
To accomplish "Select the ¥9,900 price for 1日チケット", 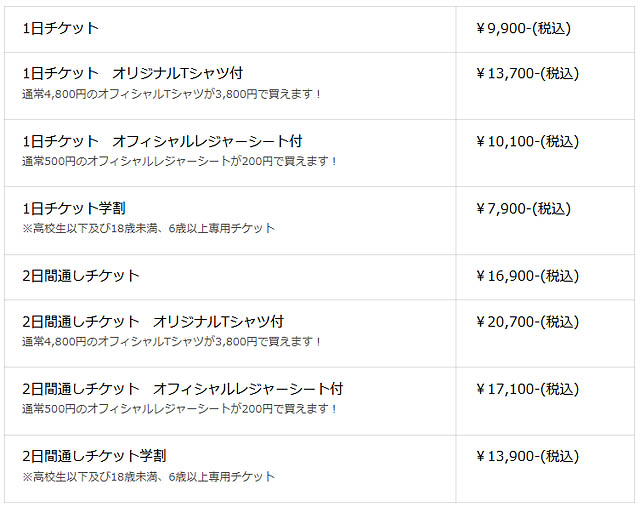I will (x=523, y=28).
